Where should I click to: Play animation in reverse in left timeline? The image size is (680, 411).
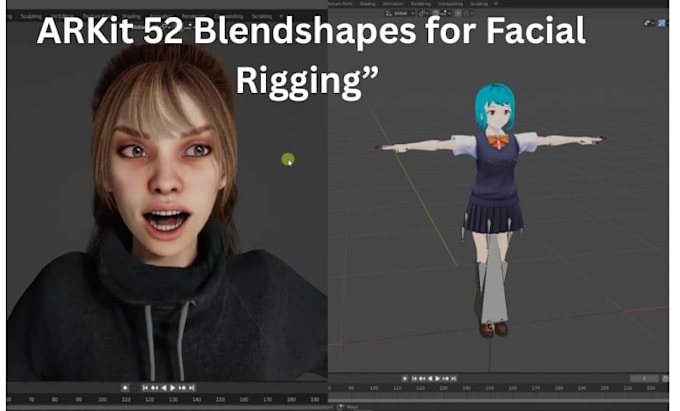pos(164,388)
